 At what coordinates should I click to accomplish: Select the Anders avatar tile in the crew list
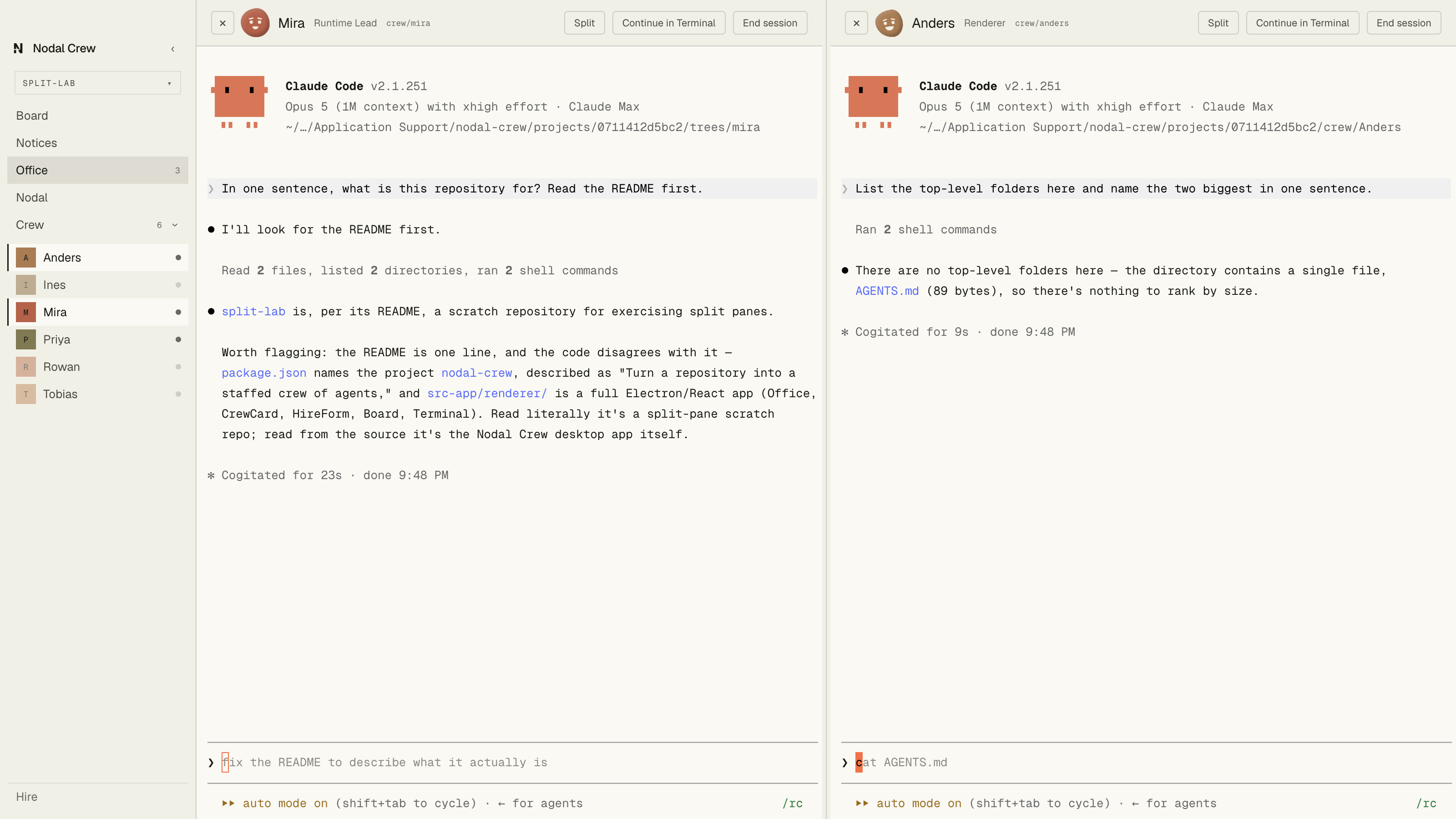point(26,258)
